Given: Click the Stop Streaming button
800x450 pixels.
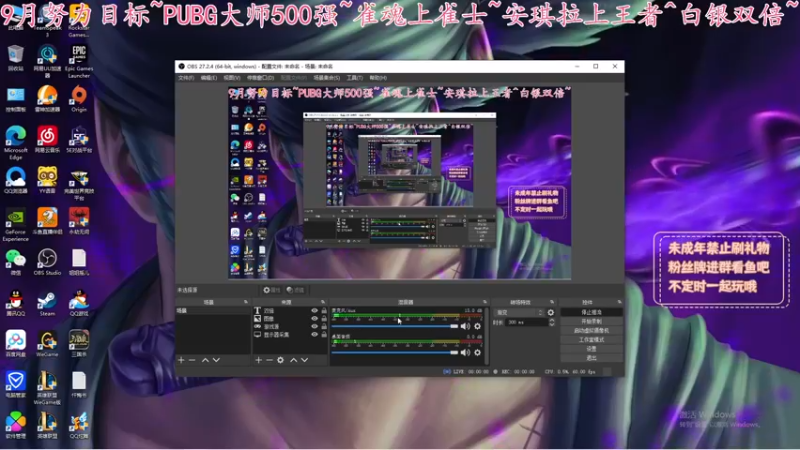Looking at the screenshot, I should click(x=591, y=312).
